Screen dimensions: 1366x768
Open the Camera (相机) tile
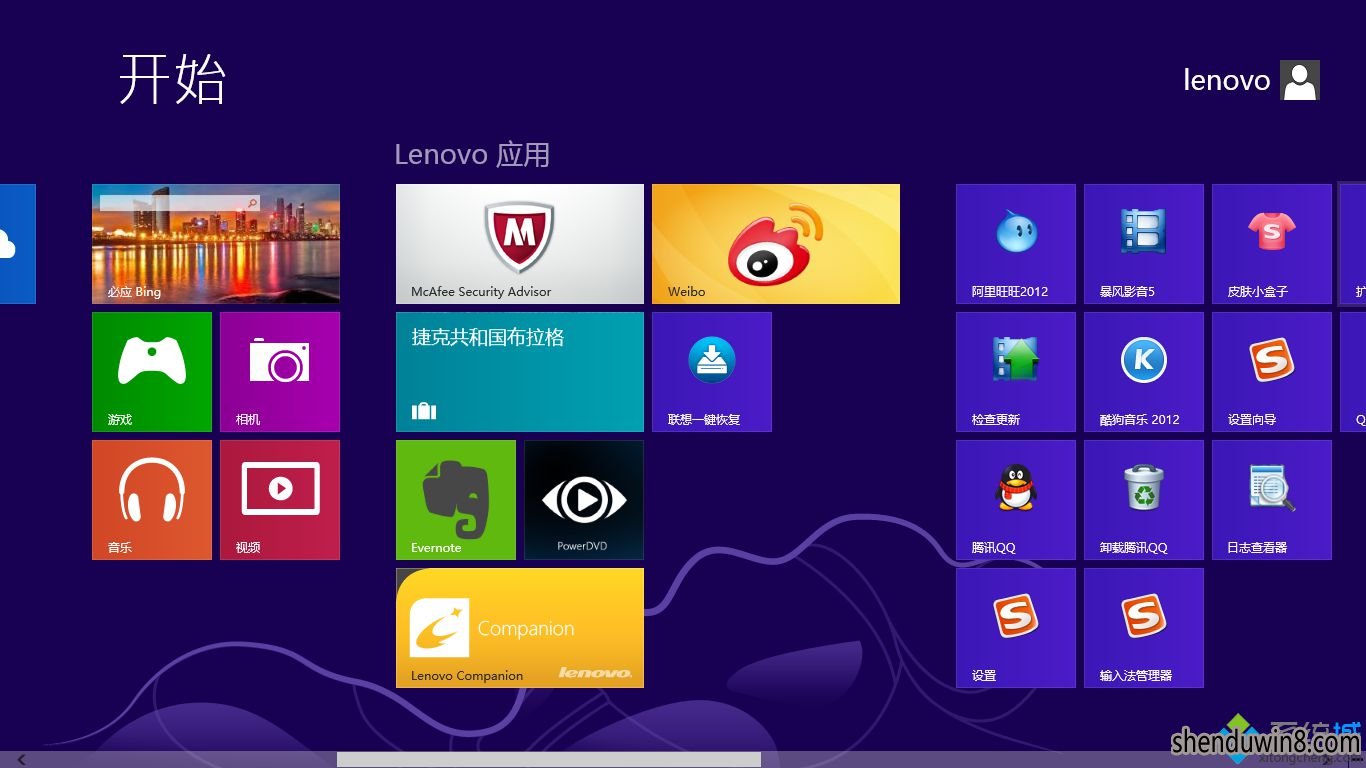[280, 371]
